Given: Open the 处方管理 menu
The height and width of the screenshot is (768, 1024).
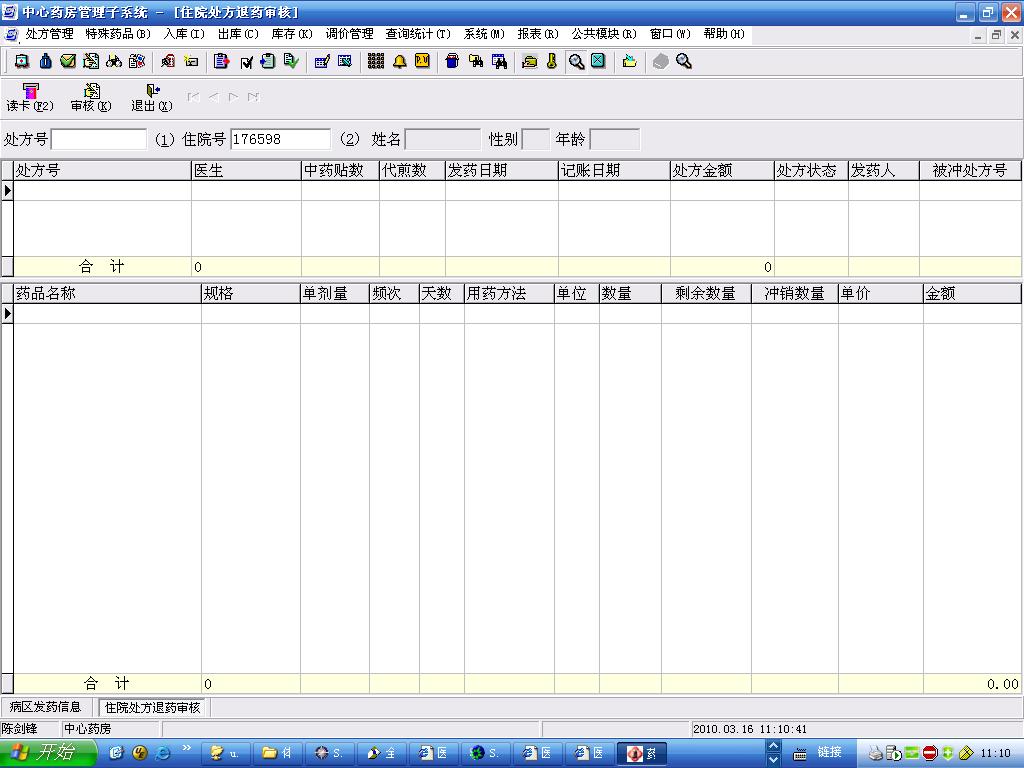Looking at the screenshot, I should coord(49,34).
